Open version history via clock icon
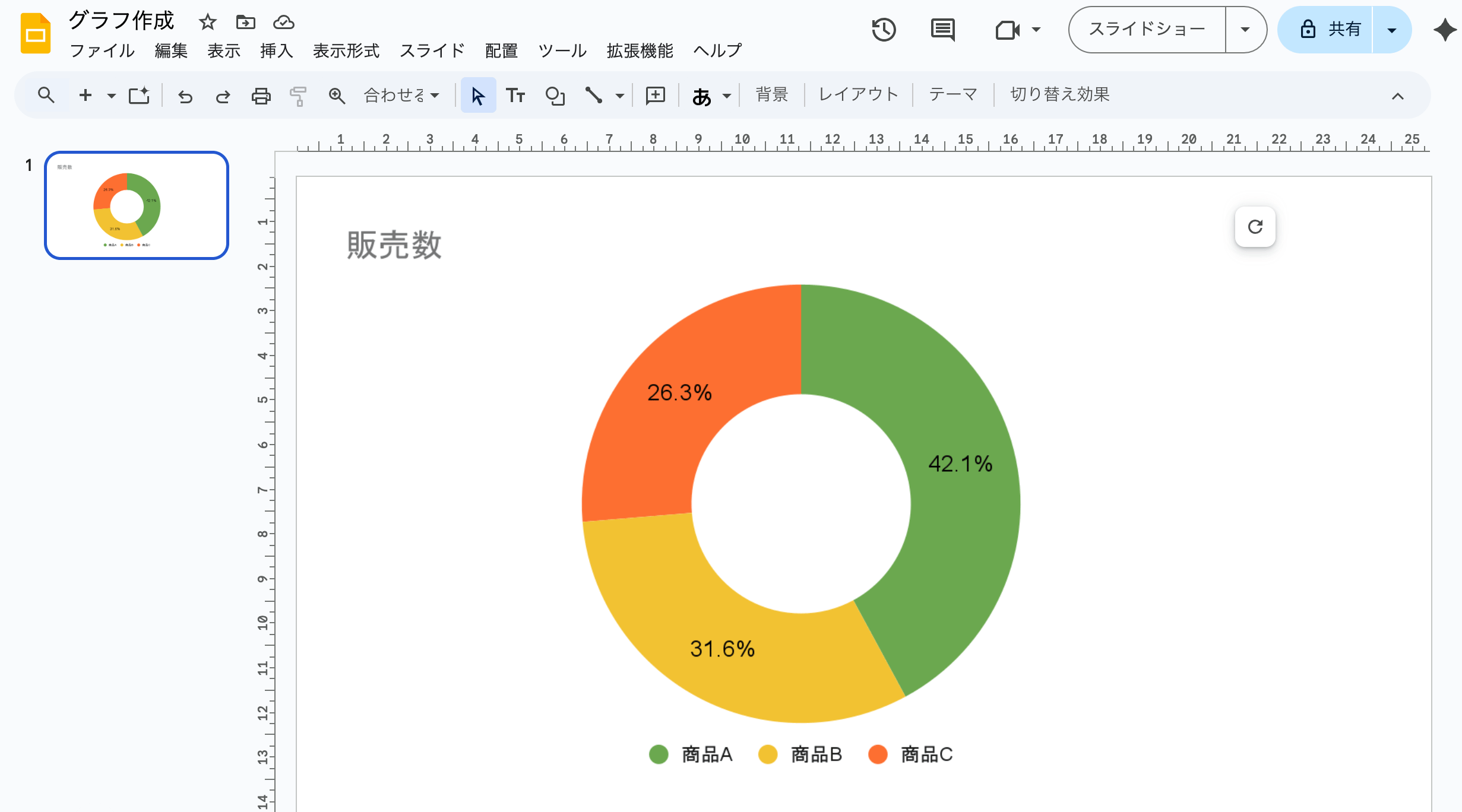 click(x=884, y=29)
